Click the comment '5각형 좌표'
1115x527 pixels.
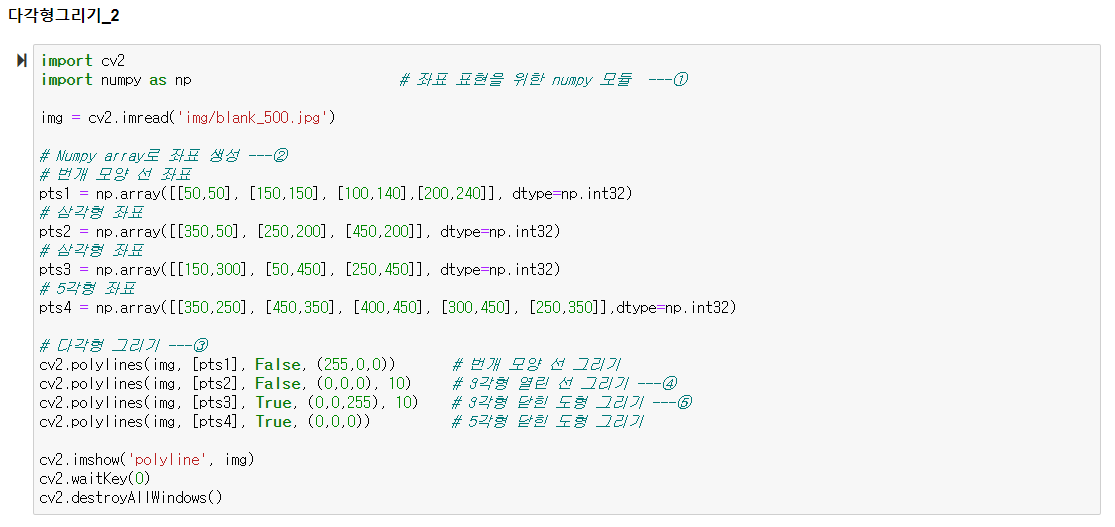click(89, 289)
